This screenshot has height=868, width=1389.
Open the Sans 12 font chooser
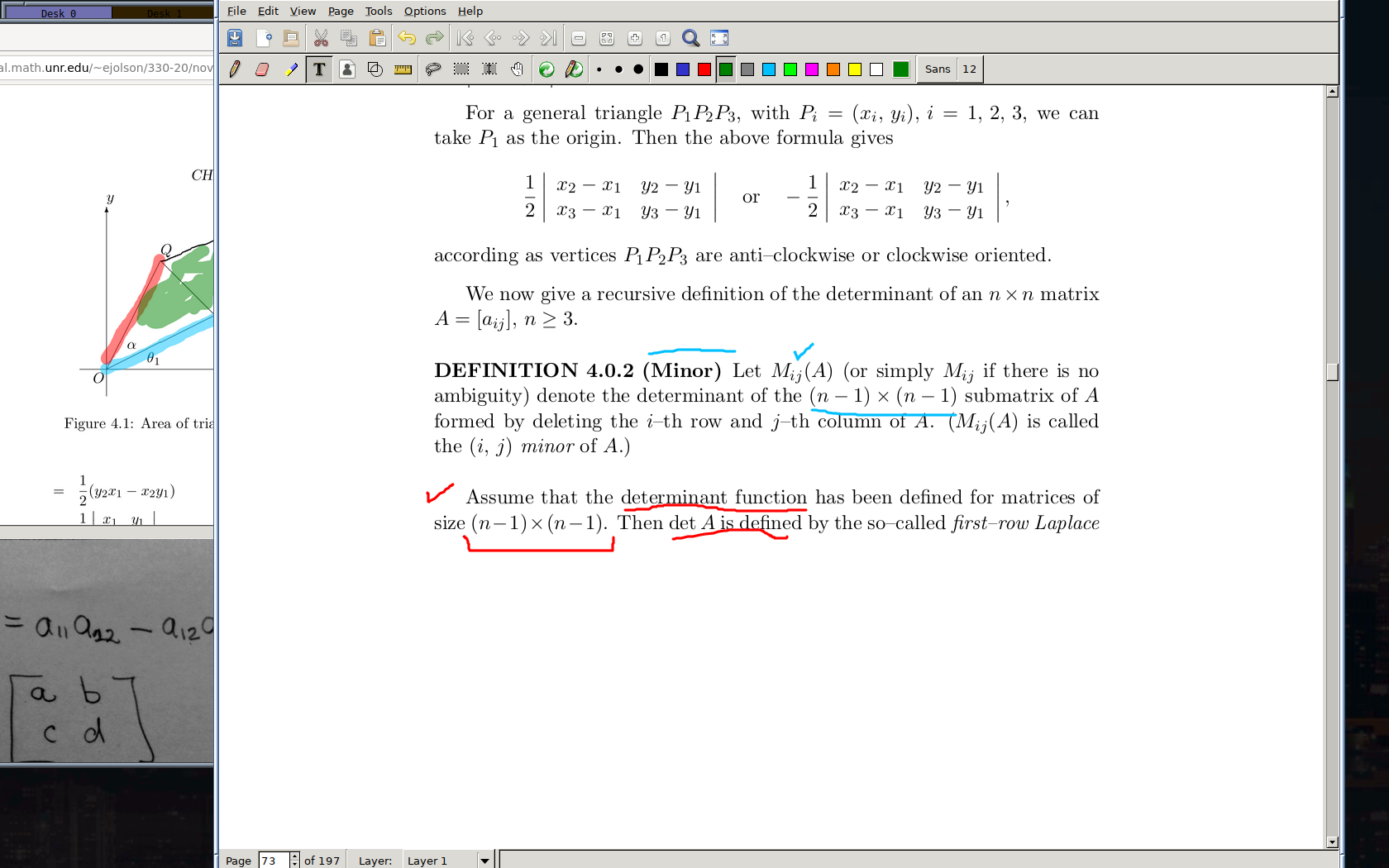pyautogui.click(x=950, y=69)
